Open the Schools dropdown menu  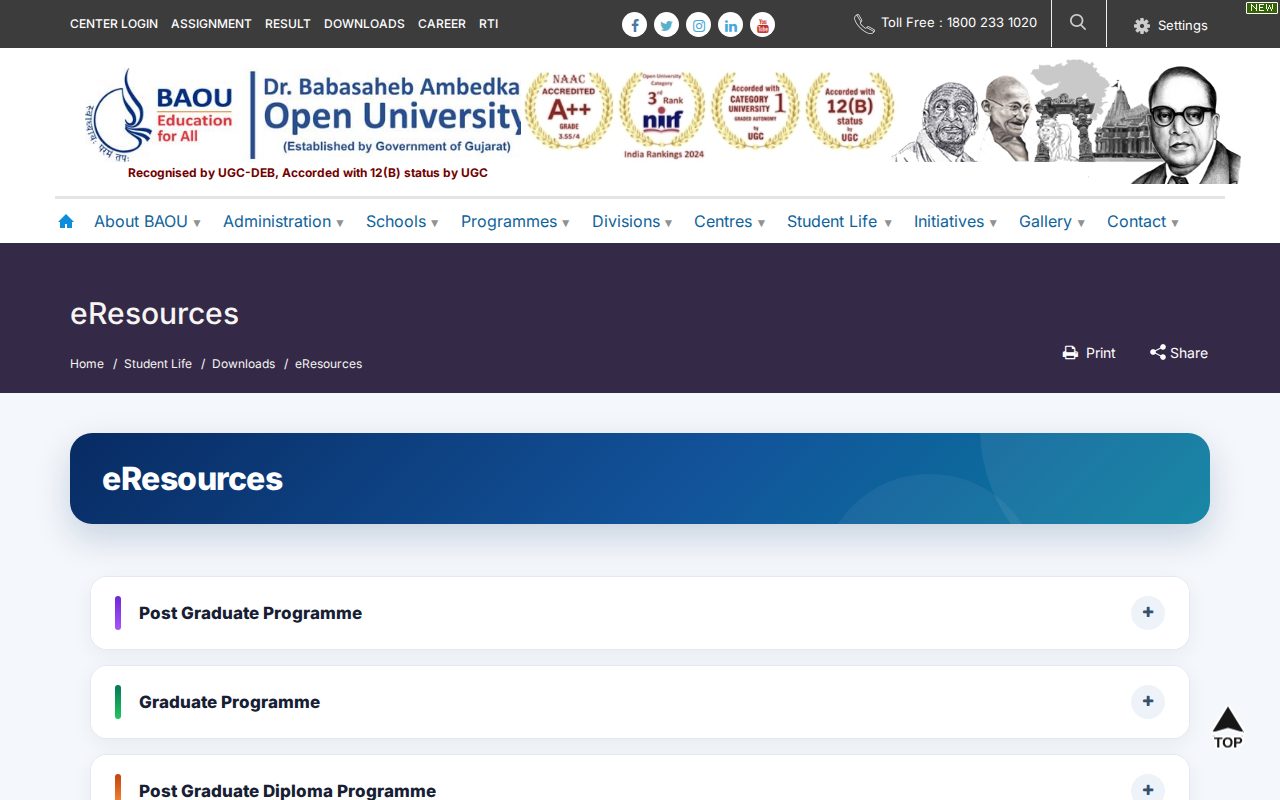click(x=403, y=222)
